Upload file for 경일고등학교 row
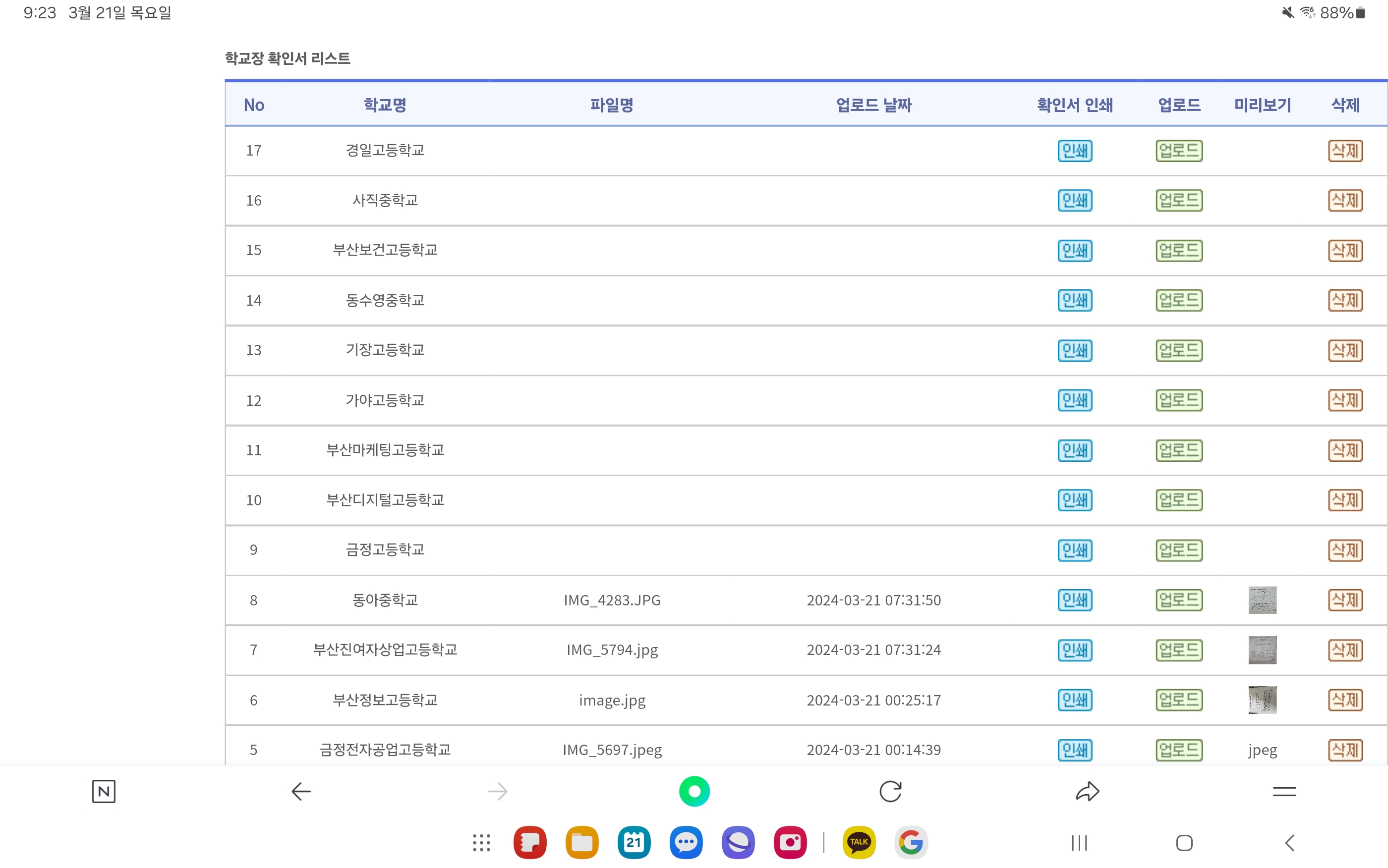 1179,151
